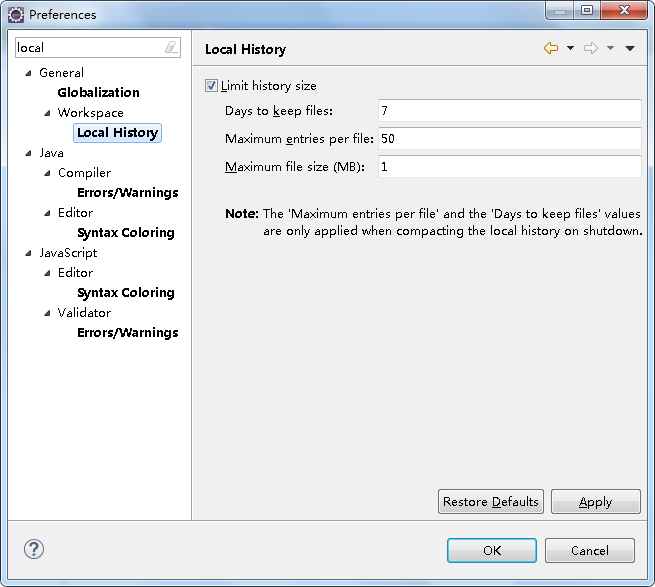Select the General tree label
The width and height of the screenshot is (655, 587).
click(x=61, y=73)
